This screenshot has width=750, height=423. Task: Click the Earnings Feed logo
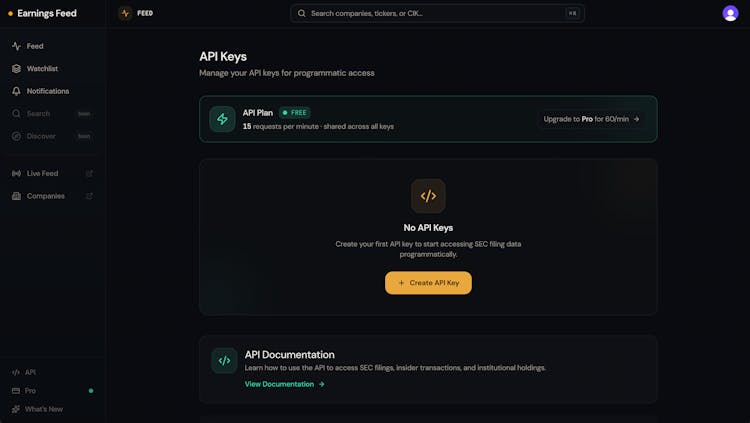pos(42,13)
